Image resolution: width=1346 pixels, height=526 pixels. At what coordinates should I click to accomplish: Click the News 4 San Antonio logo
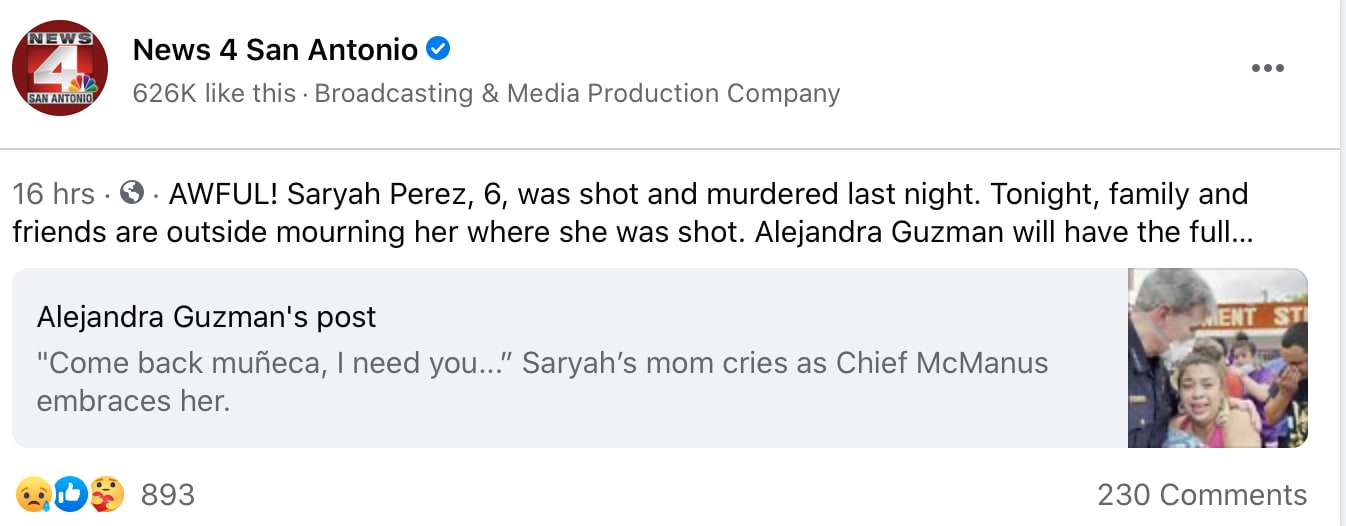click(60, 68)
